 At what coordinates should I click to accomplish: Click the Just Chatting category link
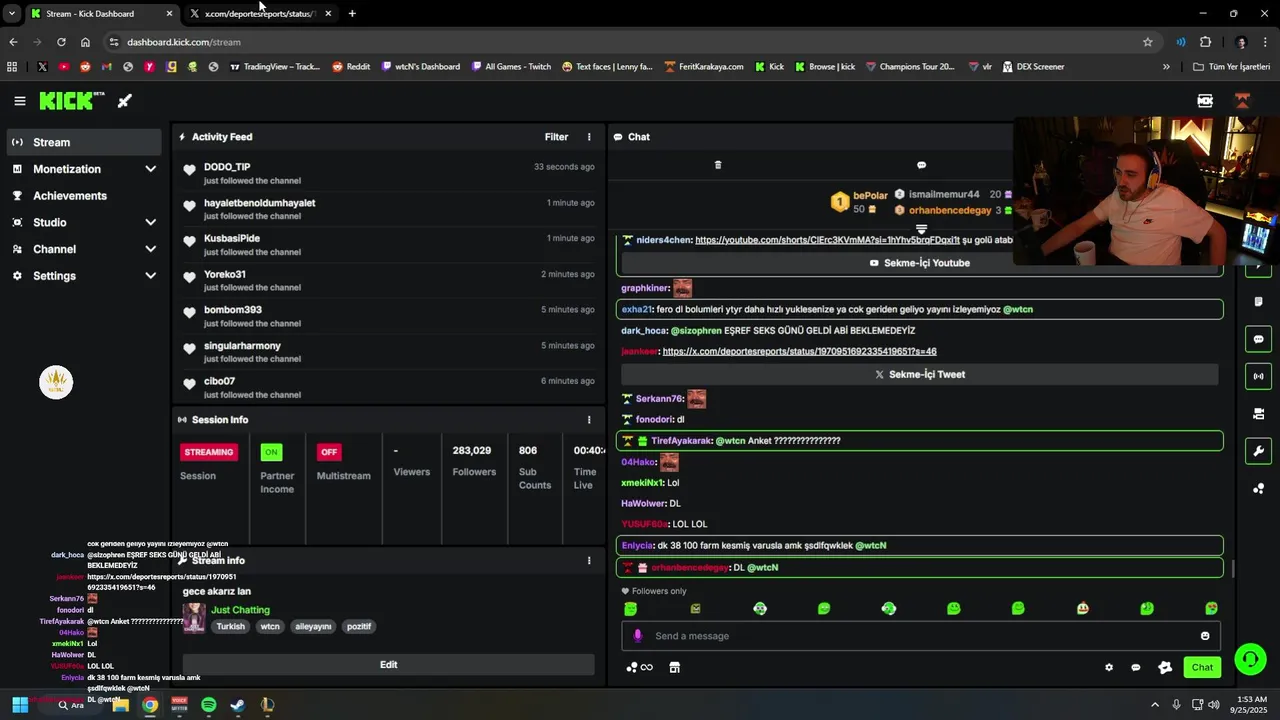point(240,610)
